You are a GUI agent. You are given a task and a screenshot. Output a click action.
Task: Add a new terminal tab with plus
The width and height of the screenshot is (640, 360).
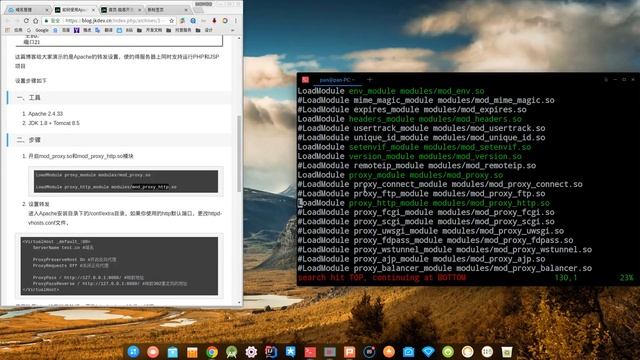[369, 80]
